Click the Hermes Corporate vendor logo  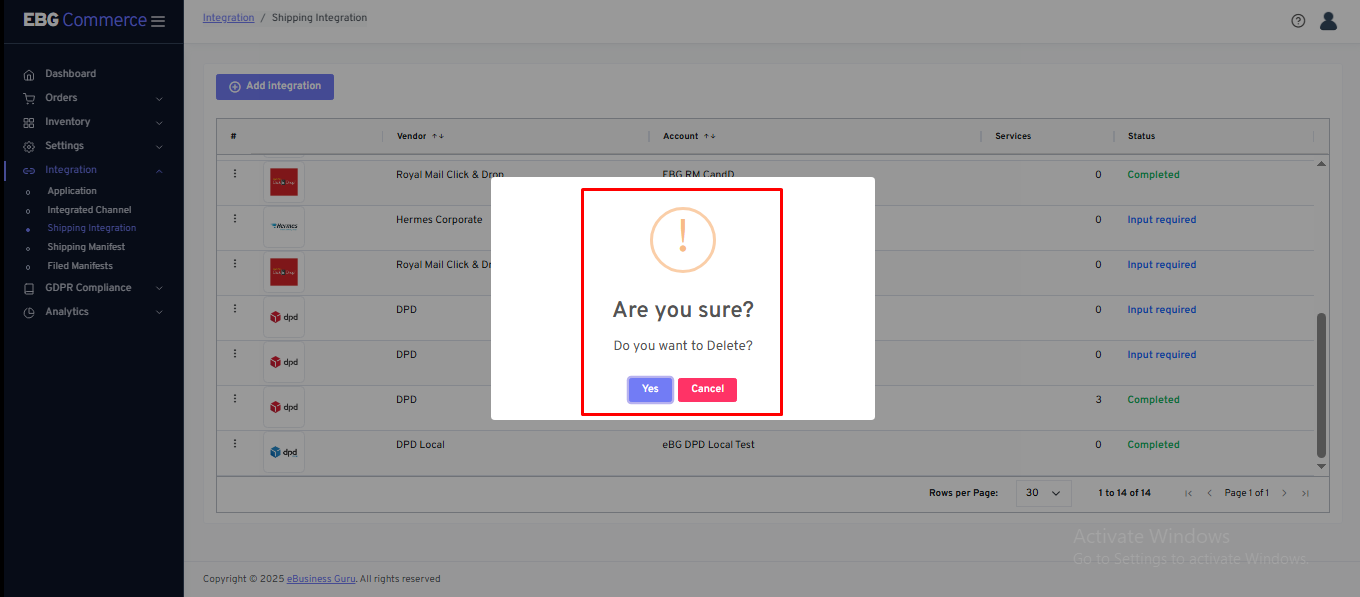284,227
